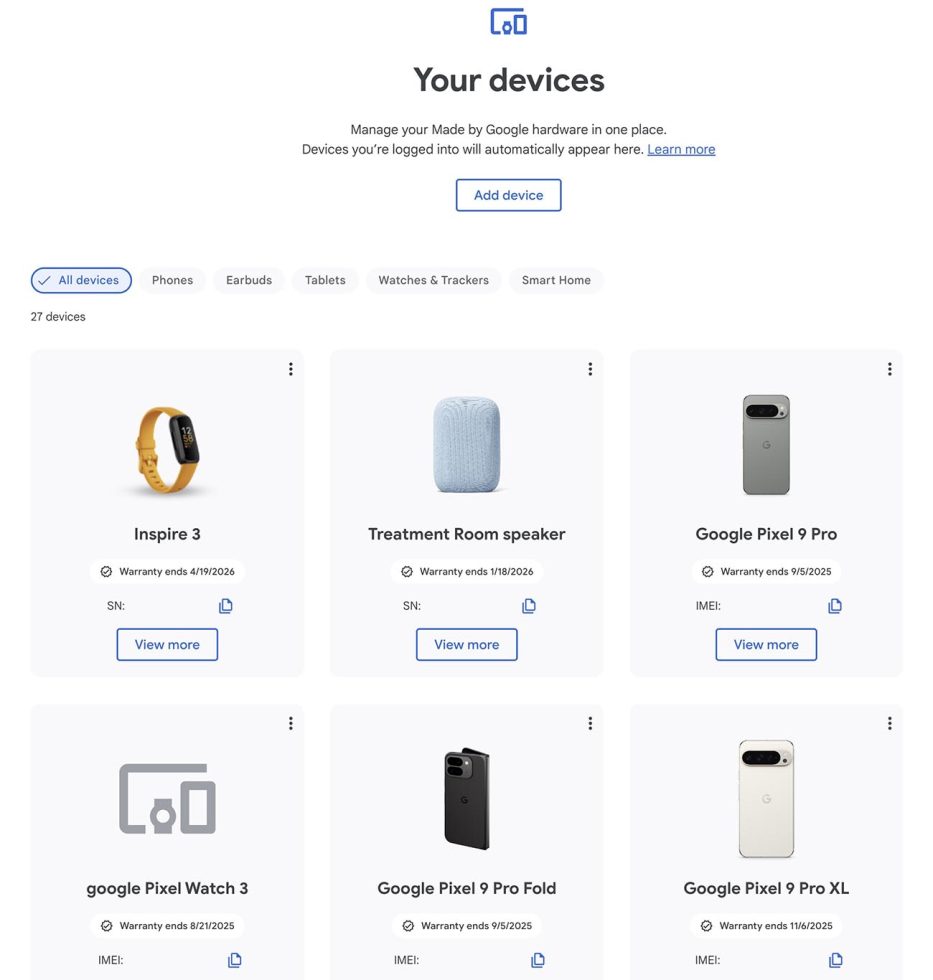This screenshot has width=933, height=980.
Task: Open the Treatment Room speaker three-dot menu
Action: (590, 369)
